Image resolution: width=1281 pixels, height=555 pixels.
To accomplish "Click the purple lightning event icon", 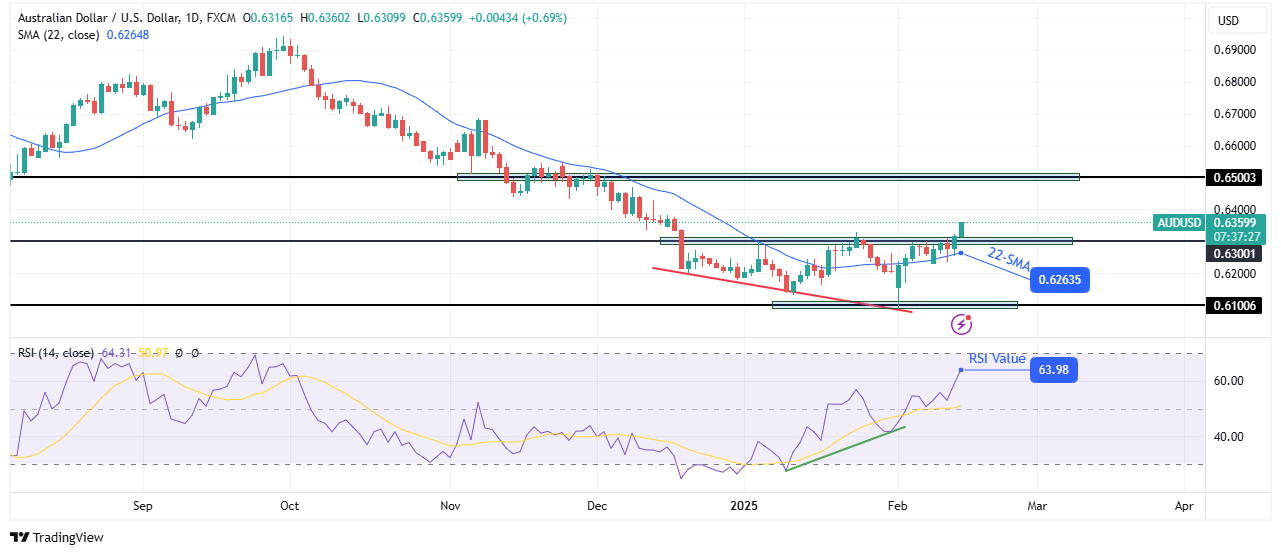I will [962, 323].
